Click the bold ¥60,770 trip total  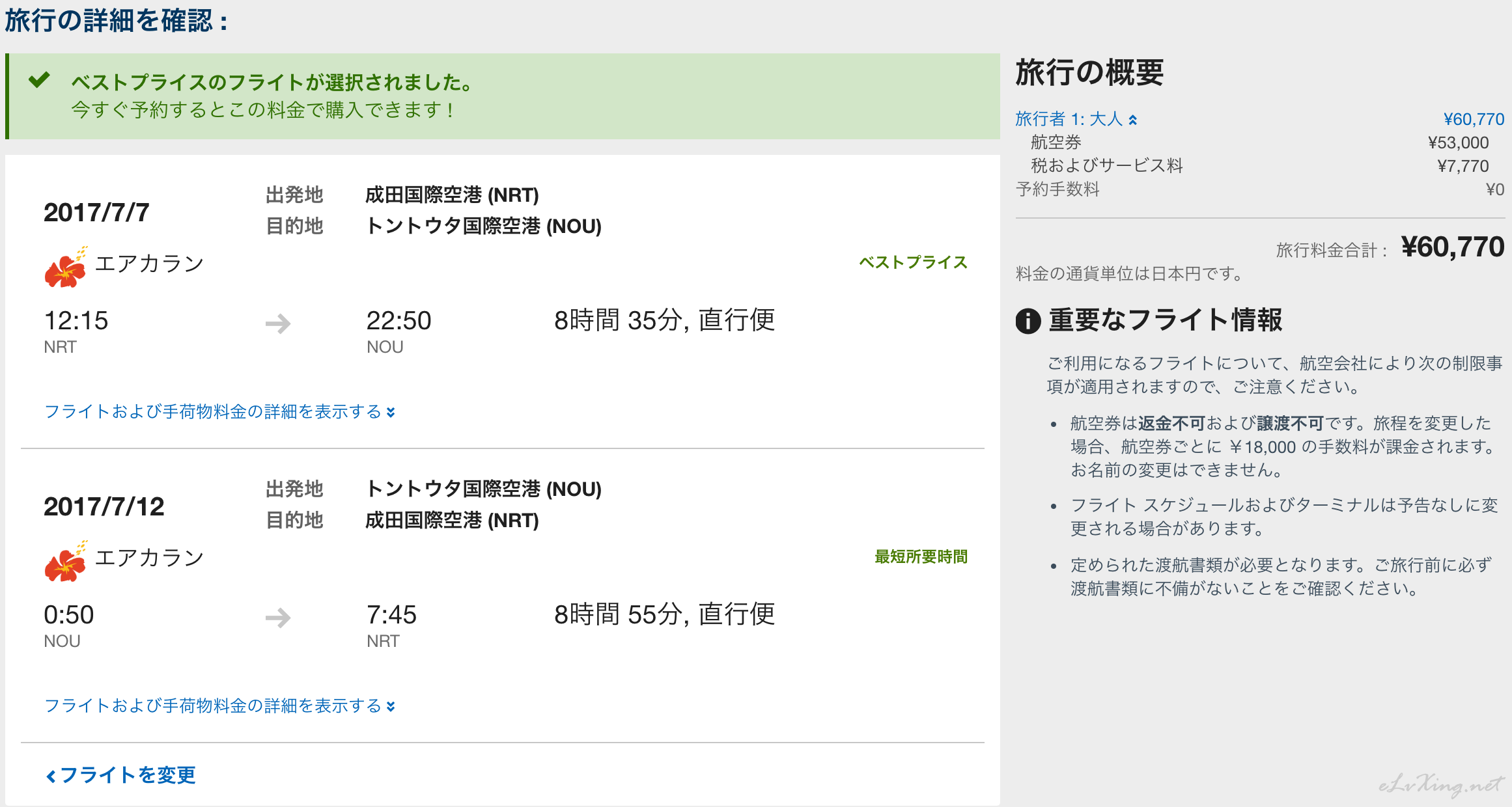pos(1452,247)
